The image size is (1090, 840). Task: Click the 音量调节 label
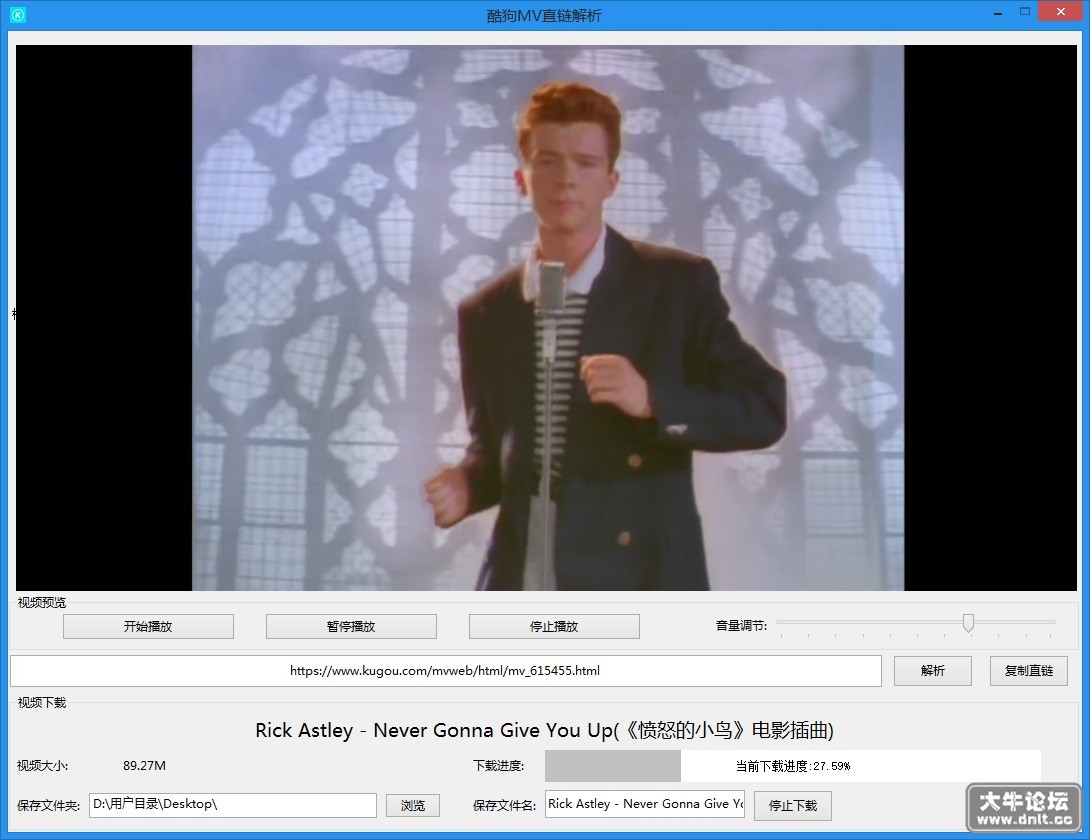[742, 626]
